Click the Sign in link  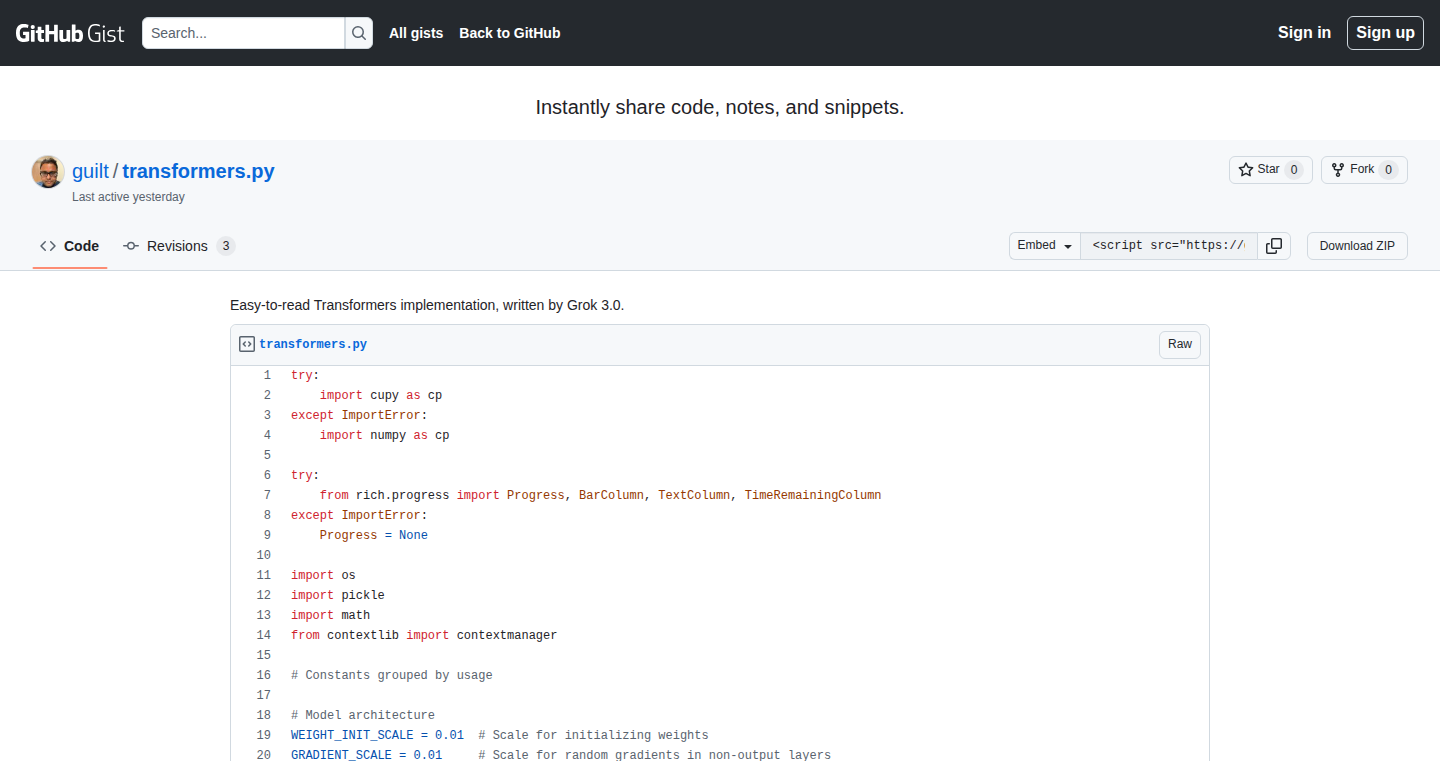point(1304,33)
